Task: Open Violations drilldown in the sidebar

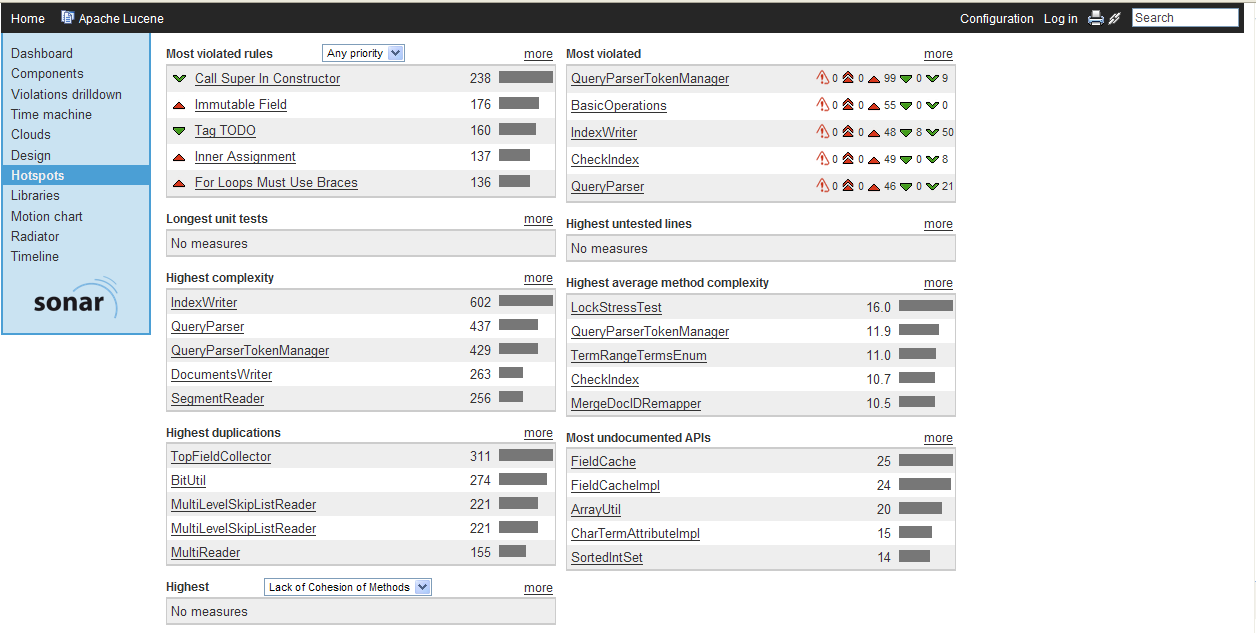Action: [x=66, y=94]
